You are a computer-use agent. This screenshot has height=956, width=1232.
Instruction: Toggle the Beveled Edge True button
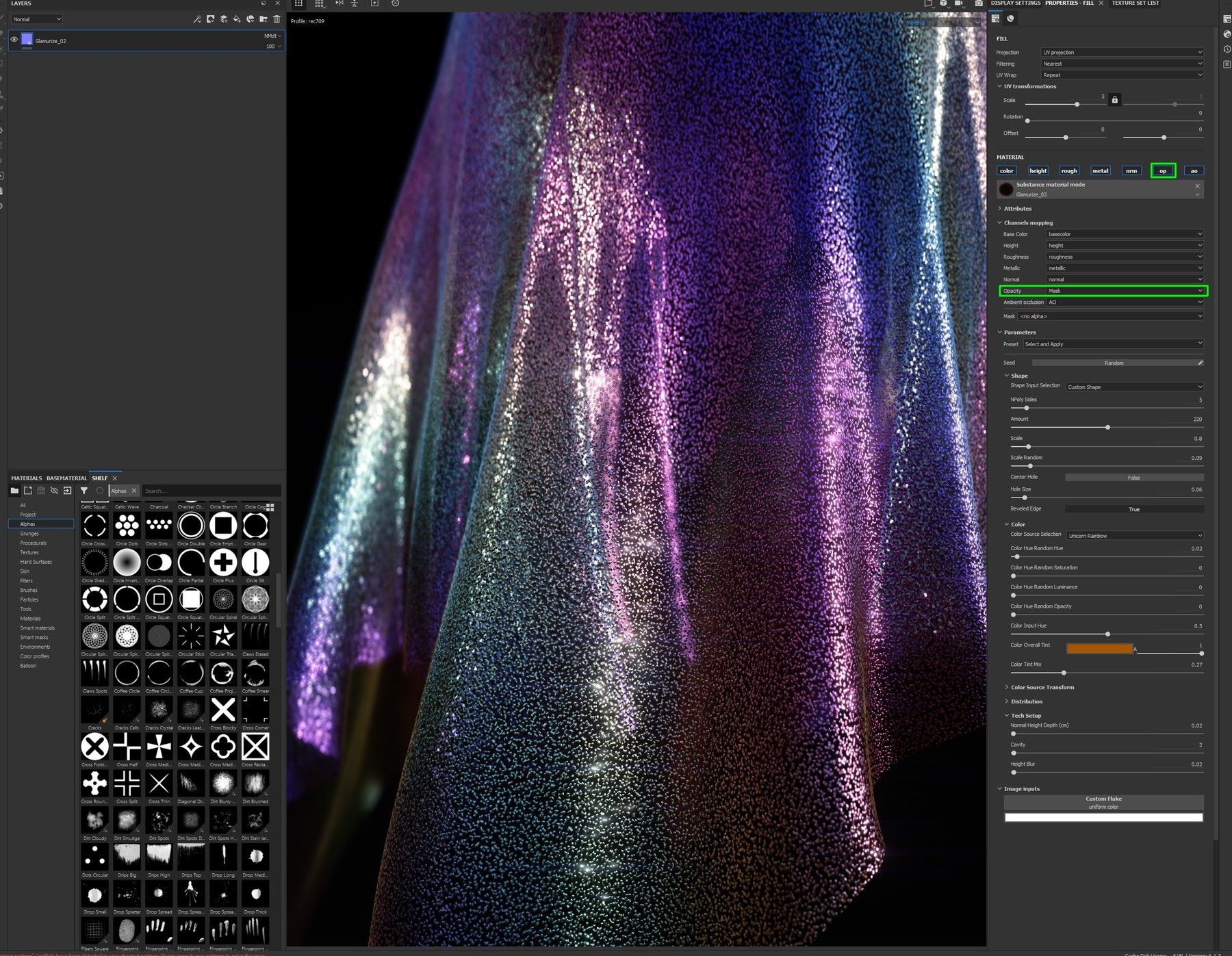1134,509
